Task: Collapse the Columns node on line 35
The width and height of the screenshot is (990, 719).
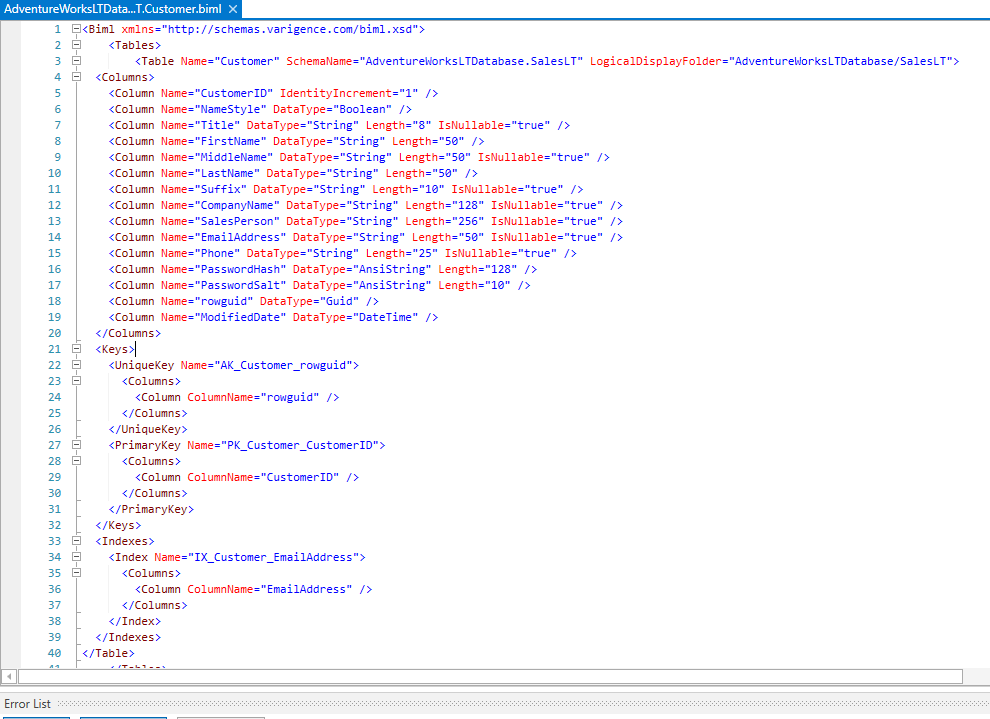Action: 76,573
